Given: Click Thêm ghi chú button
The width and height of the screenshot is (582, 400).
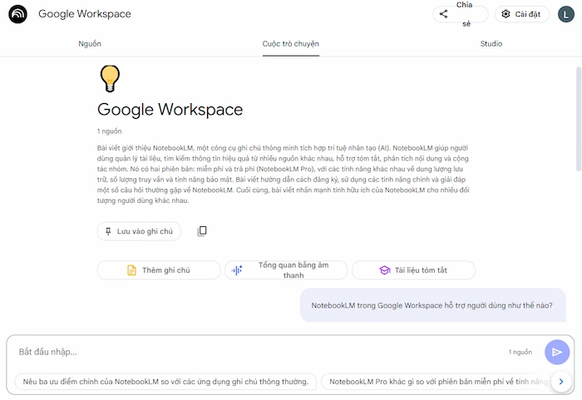Looking at the screenshot, I should 158,270.
